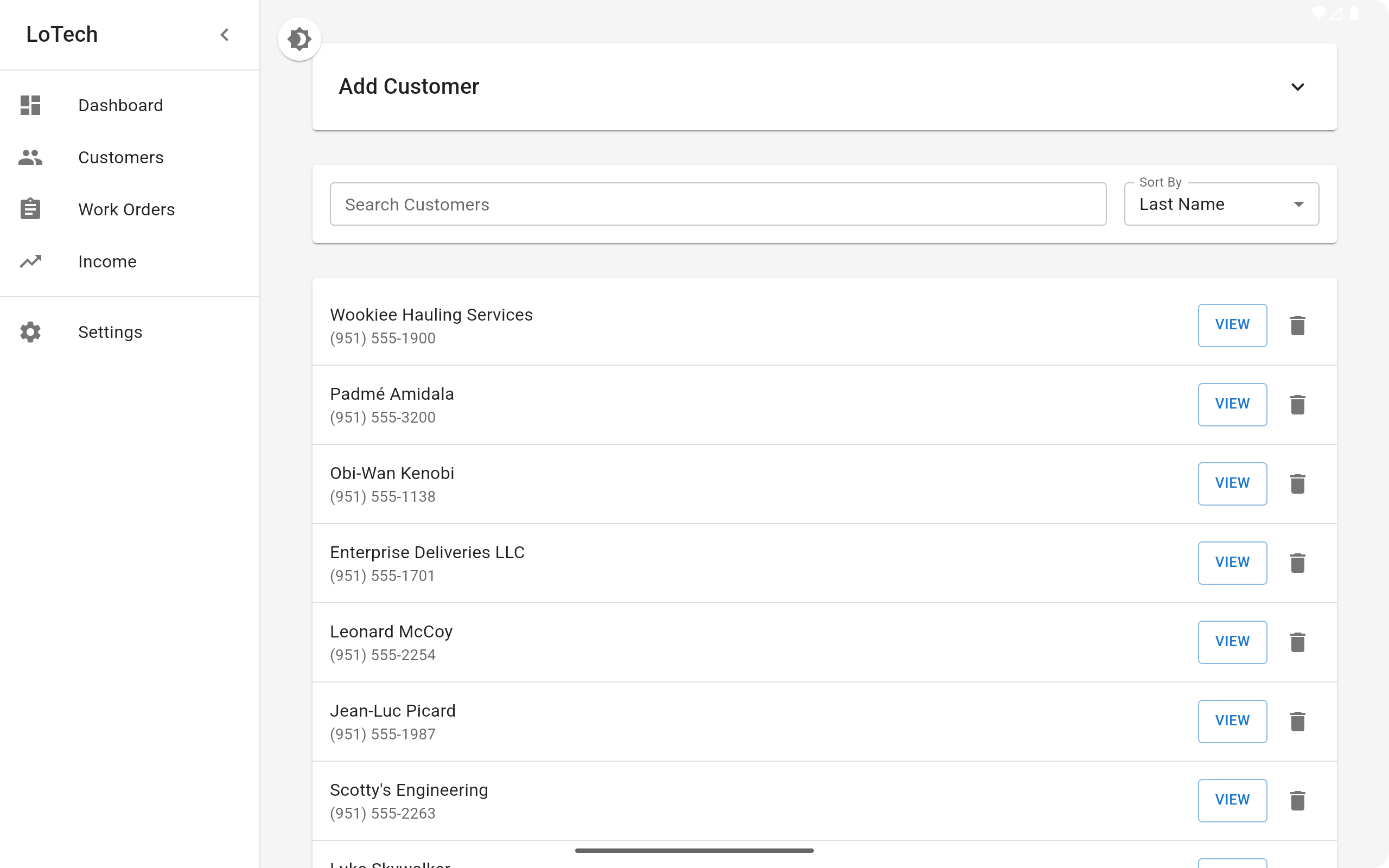The image size is (1389, 868).
Task: Delete Leonard McCoy using the trash icon
Action: tap(1297, 642)
